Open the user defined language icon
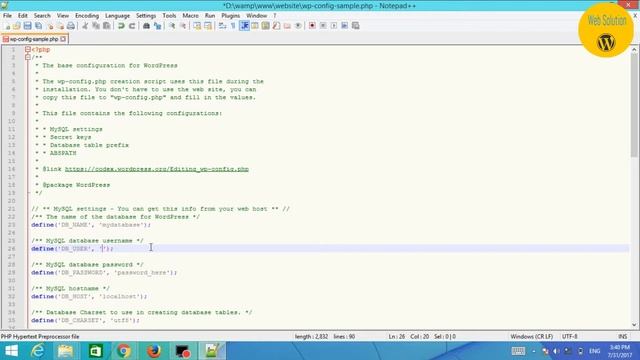Viewport: 640px width, 360px height. pos(255,26)
